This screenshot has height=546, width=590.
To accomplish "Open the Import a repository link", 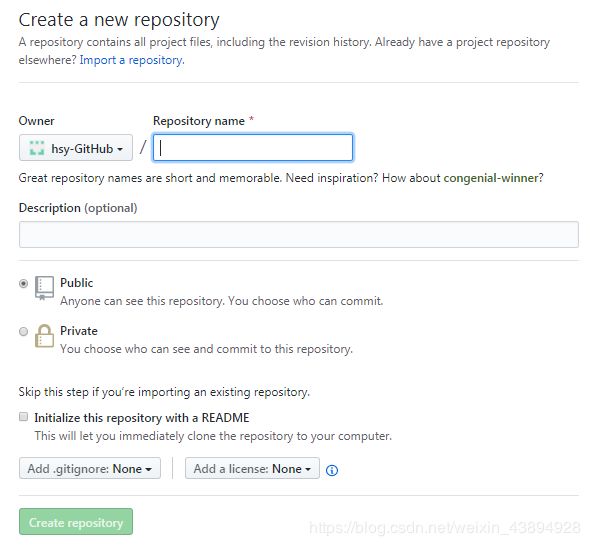I will pos(132,60).
